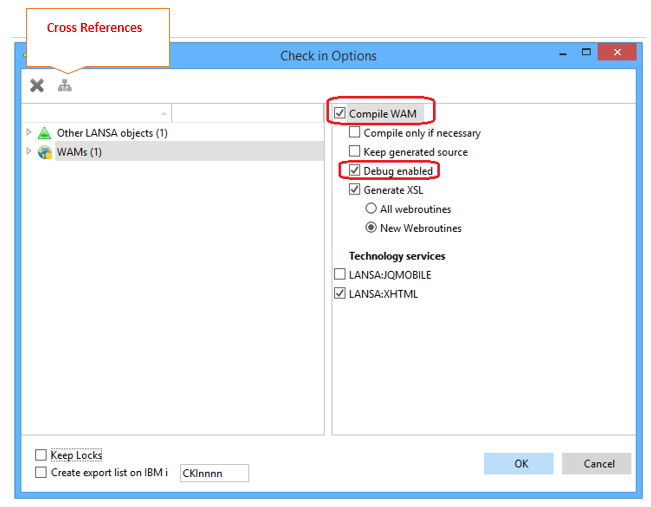Click the green triangle LANSA objects icon
Screen dimensions: 651x507
point(44,133)
